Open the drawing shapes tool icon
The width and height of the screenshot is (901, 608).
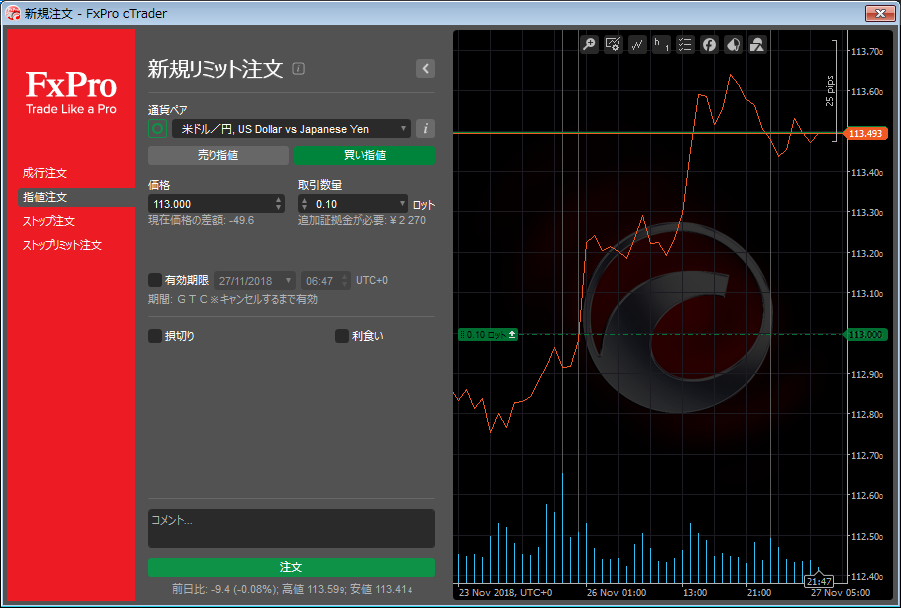click(757, 44)
